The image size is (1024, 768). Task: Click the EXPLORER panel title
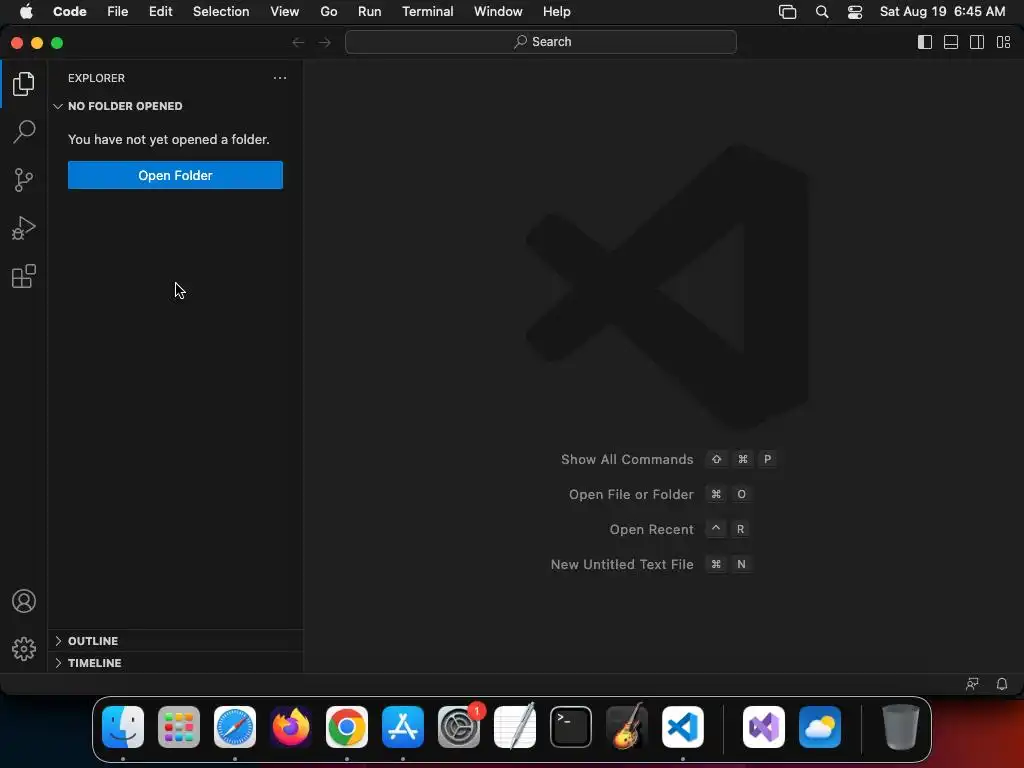point(96,78)
